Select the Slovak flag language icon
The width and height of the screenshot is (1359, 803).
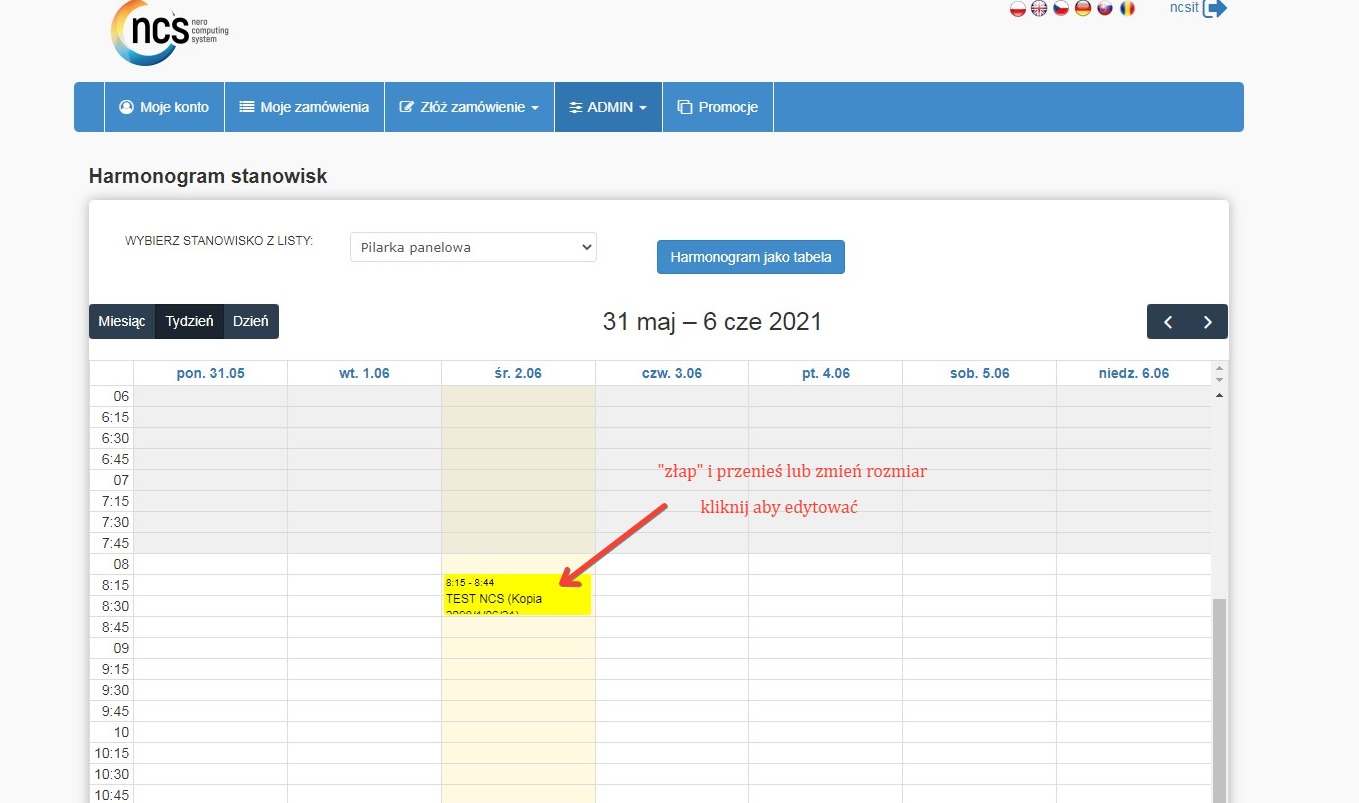click(1105, 9)
